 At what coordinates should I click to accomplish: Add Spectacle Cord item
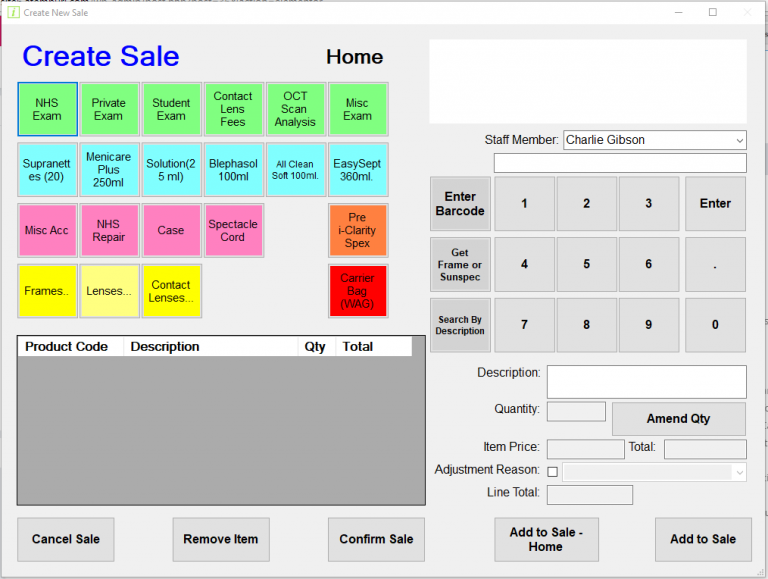click(234, 231)
